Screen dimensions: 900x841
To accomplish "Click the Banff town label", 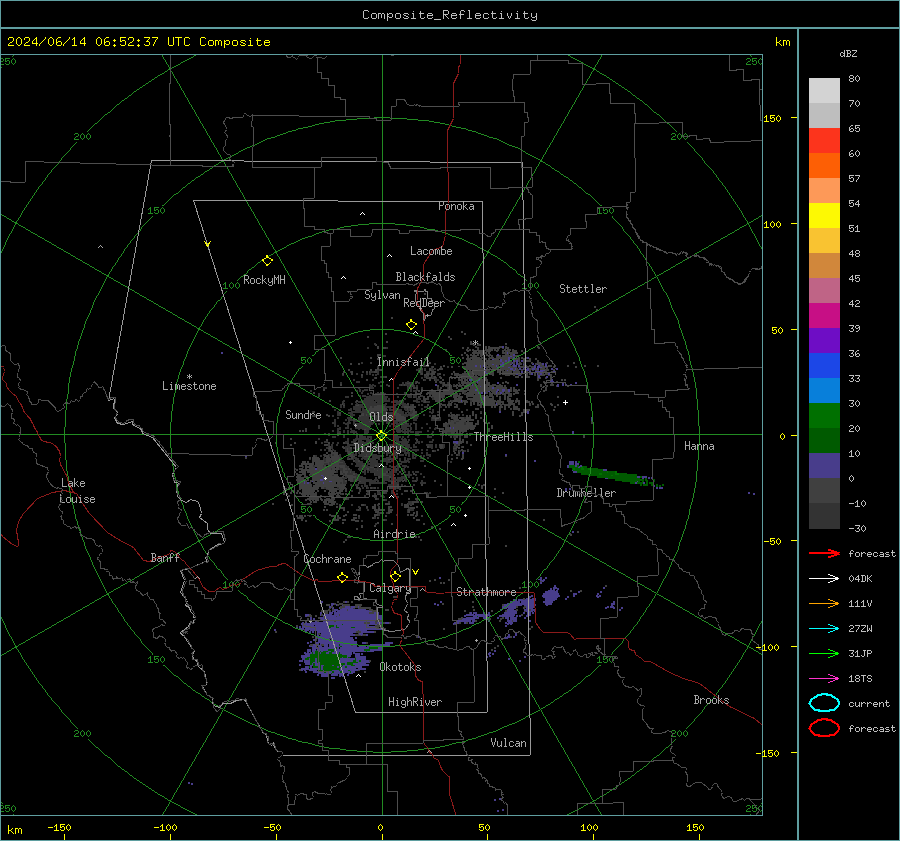I will pyautogui.click(x=165, y=557).
